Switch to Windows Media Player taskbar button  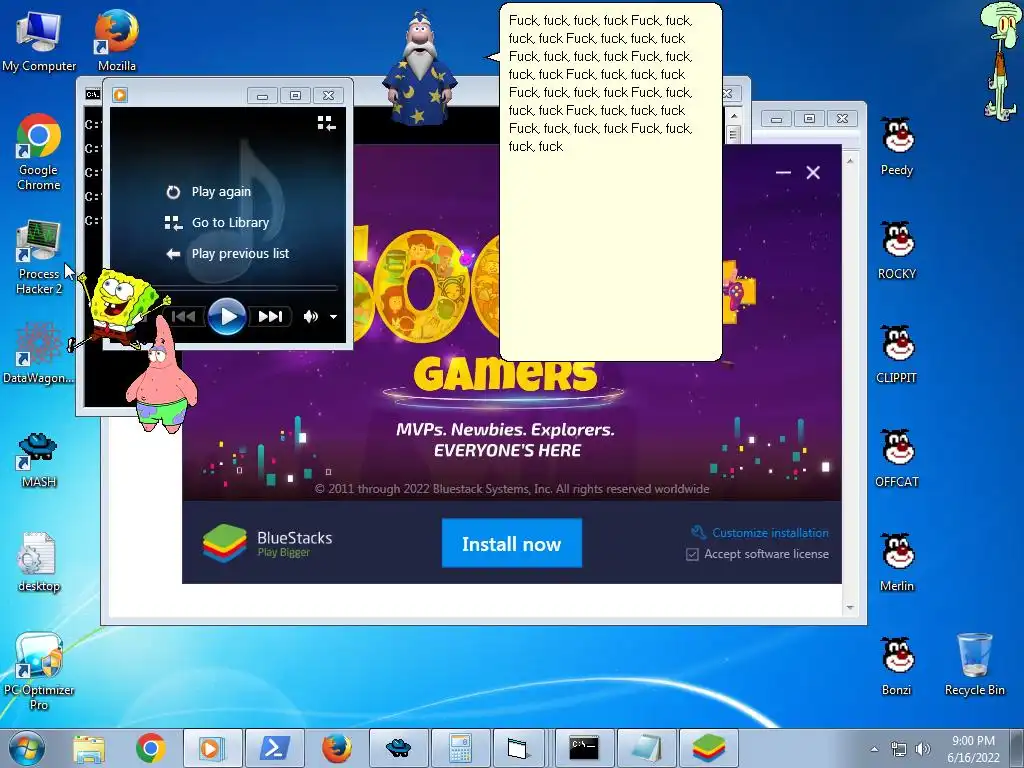(212, 748)
